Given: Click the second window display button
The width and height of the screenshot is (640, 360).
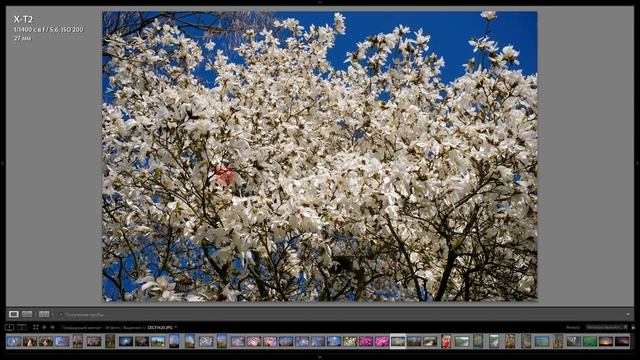Looking at the screenshot, I should coord(22,327).
